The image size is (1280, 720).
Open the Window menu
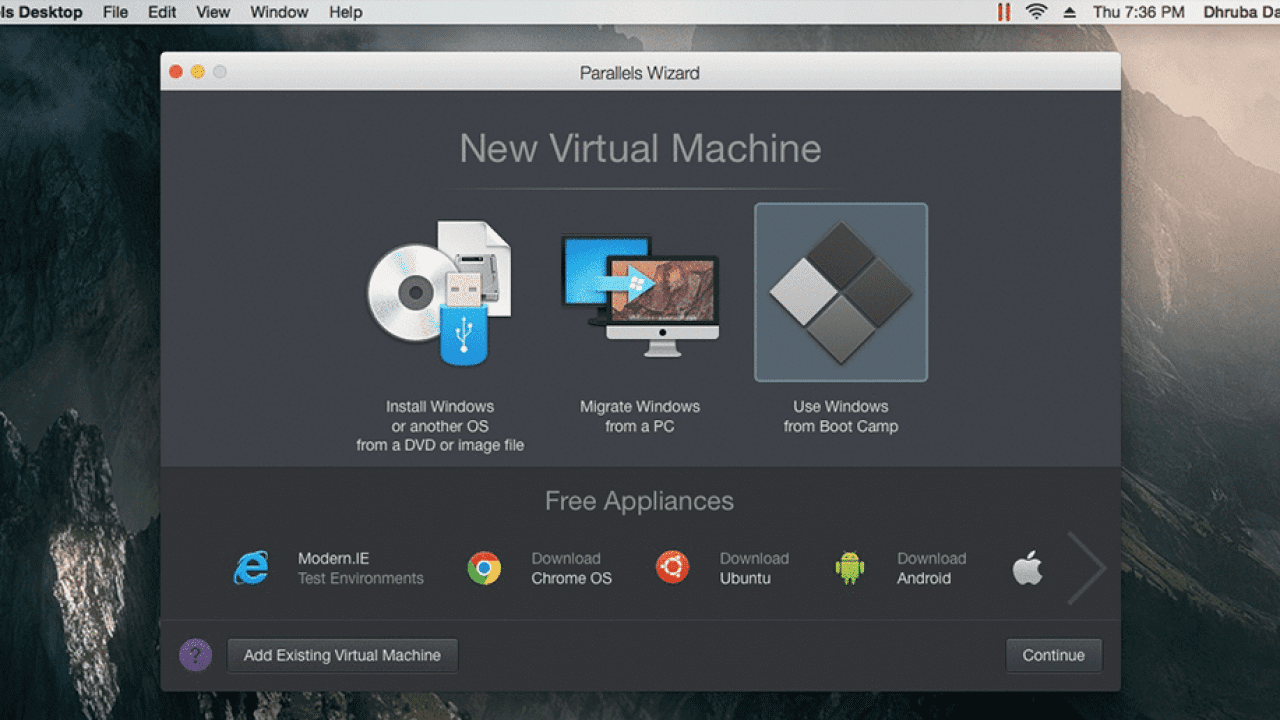279,12
